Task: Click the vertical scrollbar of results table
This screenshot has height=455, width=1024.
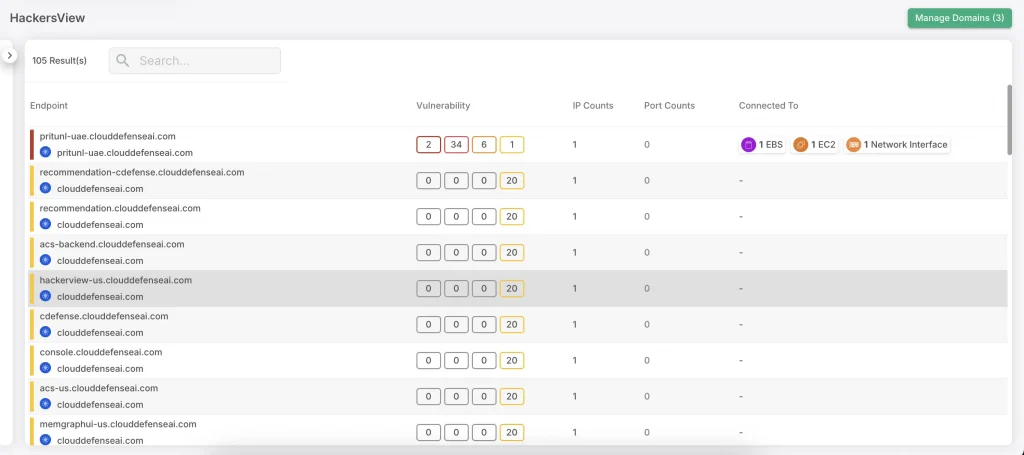Action: 1010,120
